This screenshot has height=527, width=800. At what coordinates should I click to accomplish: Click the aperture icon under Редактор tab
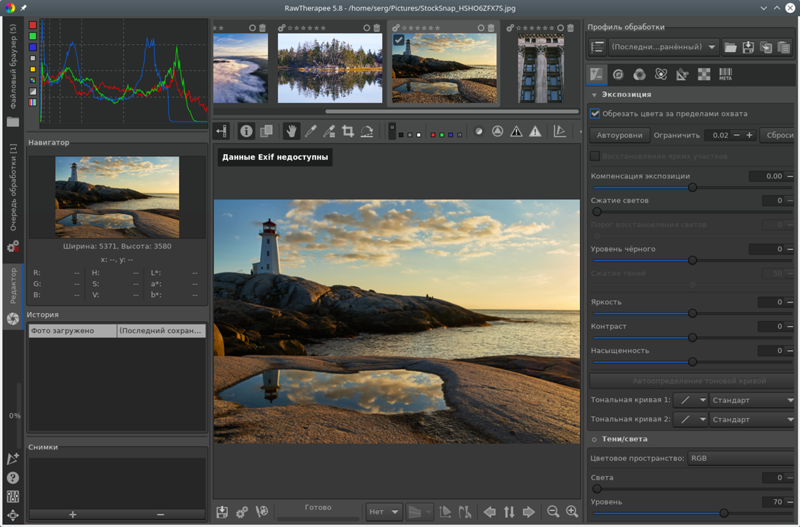point(13,319)
